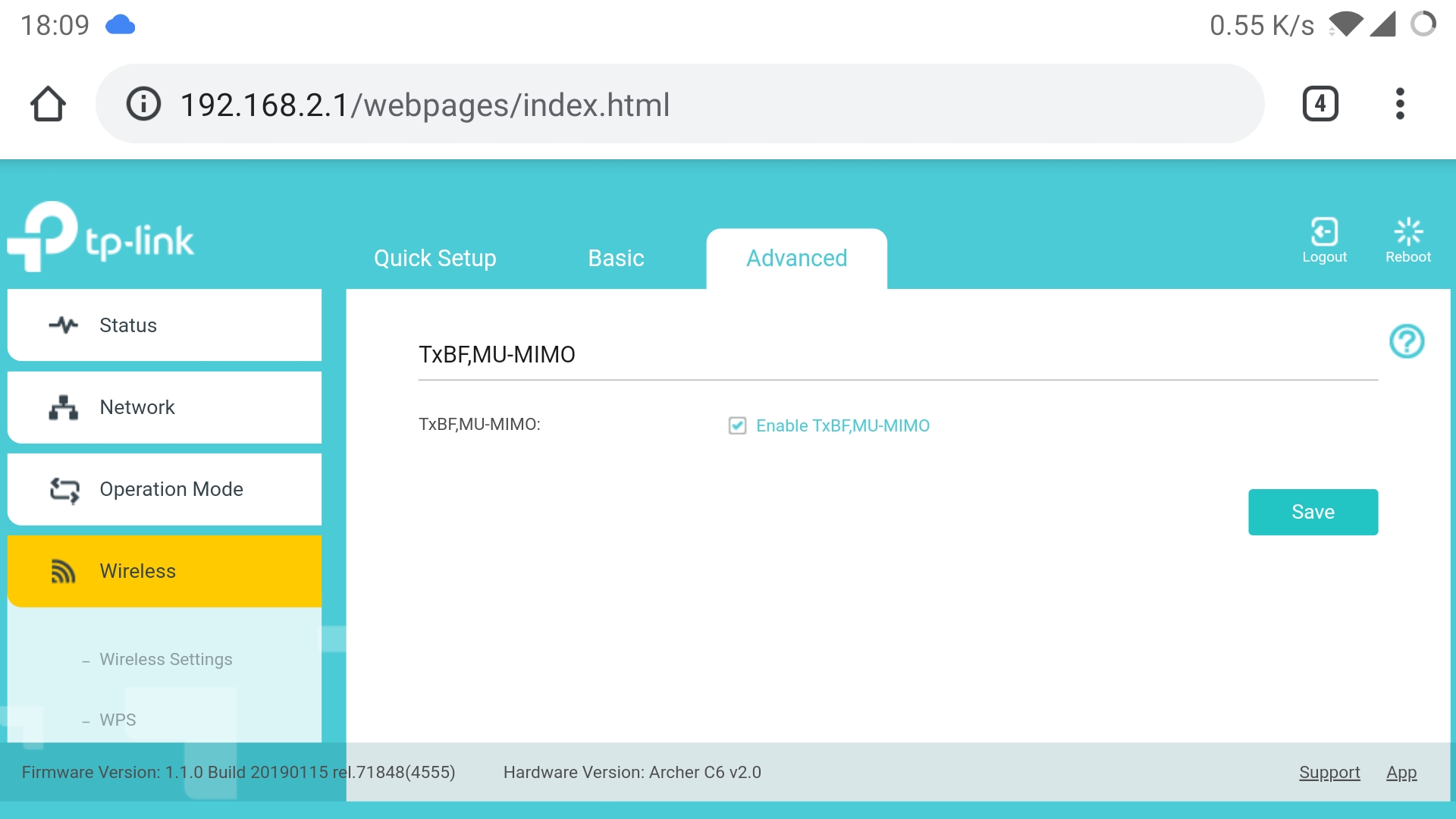Open the Network menu item
This screenshot has height=819, width=1456.
click(x=165, y=407)
